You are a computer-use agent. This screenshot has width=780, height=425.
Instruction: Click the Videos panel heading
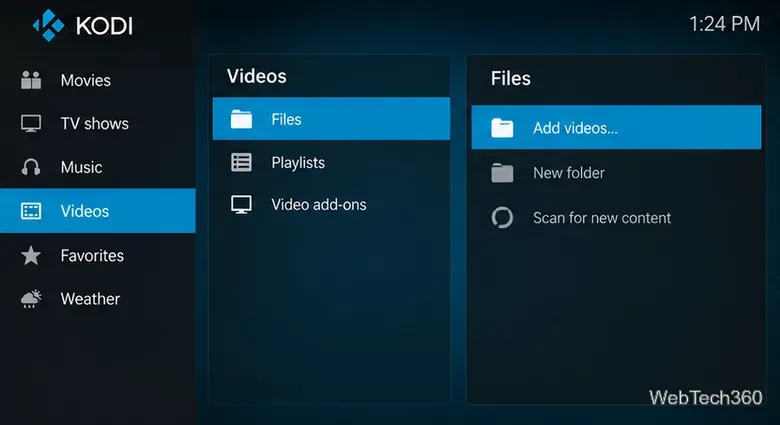point(257,76)
